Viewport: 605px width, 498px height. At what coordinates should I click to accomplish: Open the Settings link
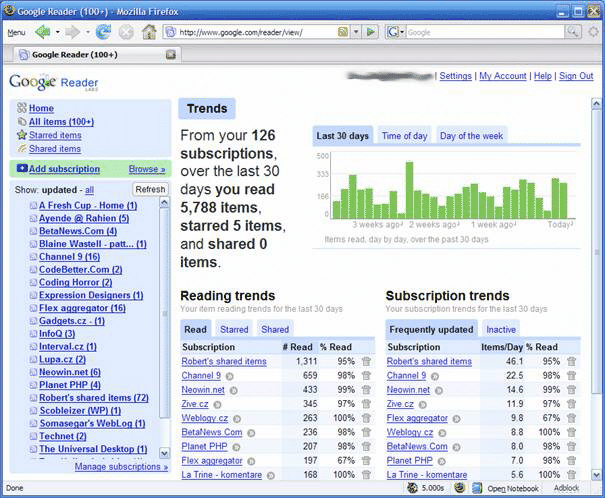[455, 76]
